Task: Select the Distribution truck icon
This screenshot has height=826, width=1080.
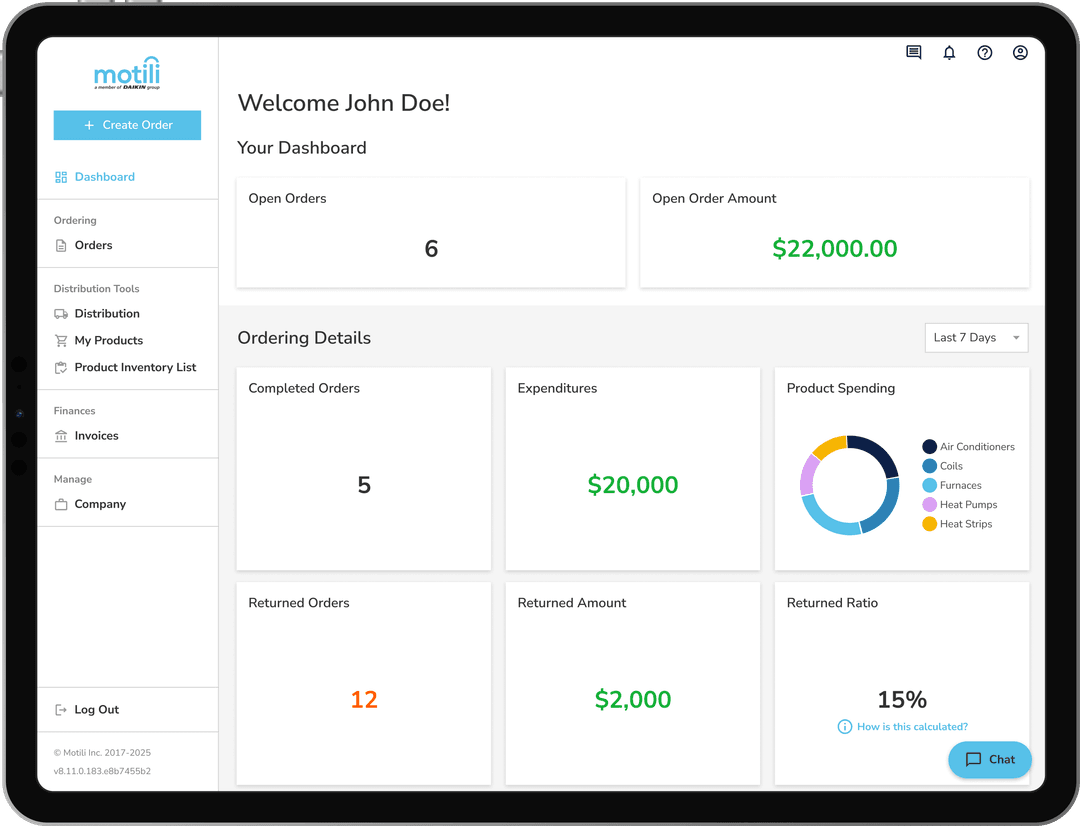Action: point(60,313)
